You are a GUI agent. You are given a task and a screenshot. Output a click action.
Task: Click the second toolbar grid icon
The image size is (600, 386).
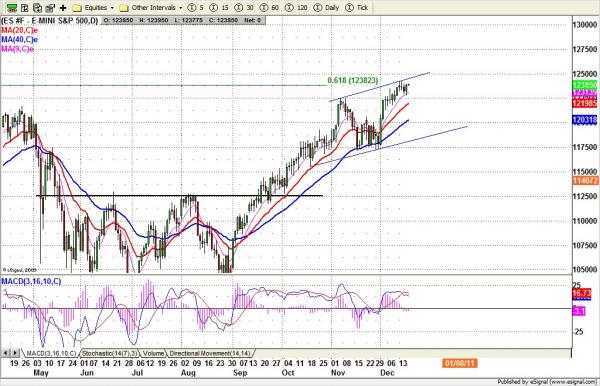(x=24, y=7)
